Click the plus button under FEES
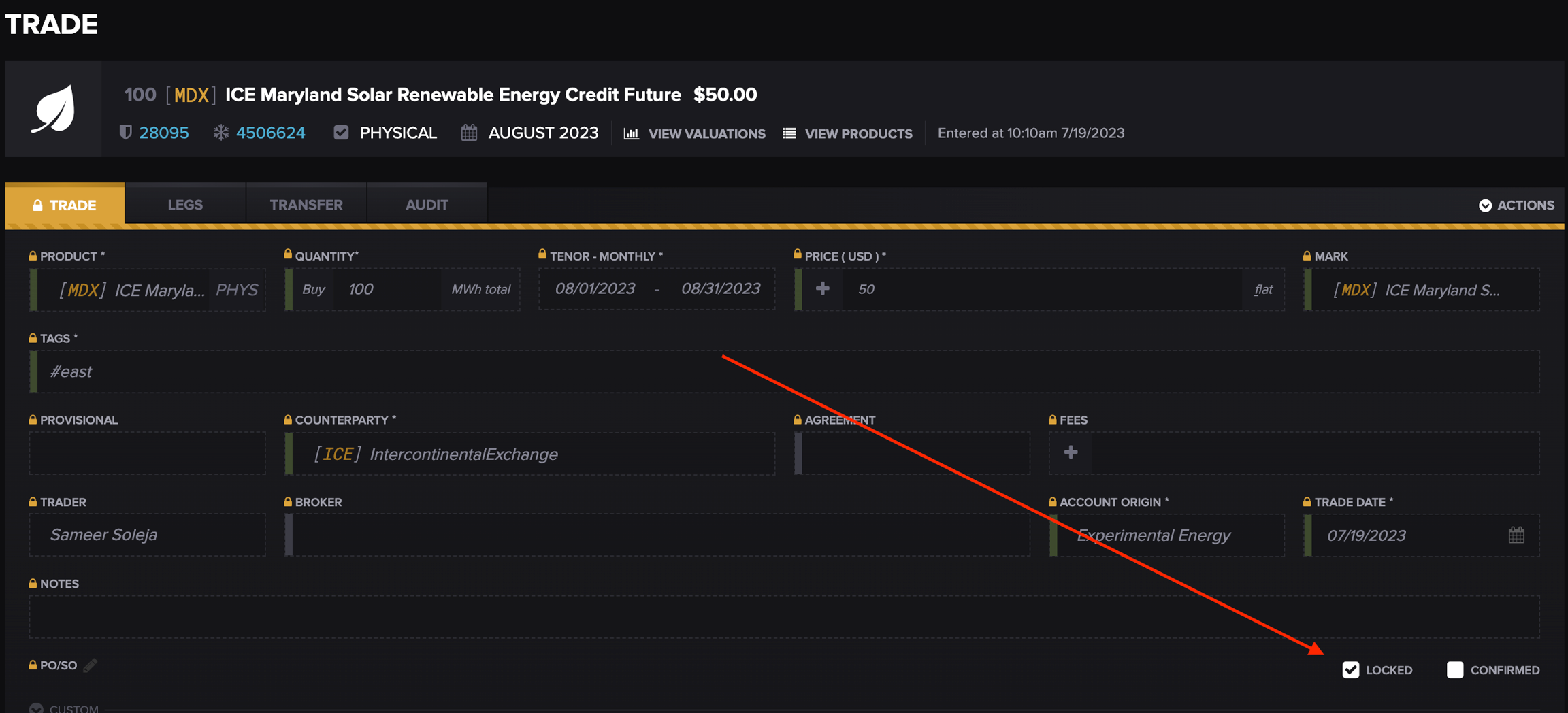The height and width of the screenshot is (713, 1568). coord(1071,452)
